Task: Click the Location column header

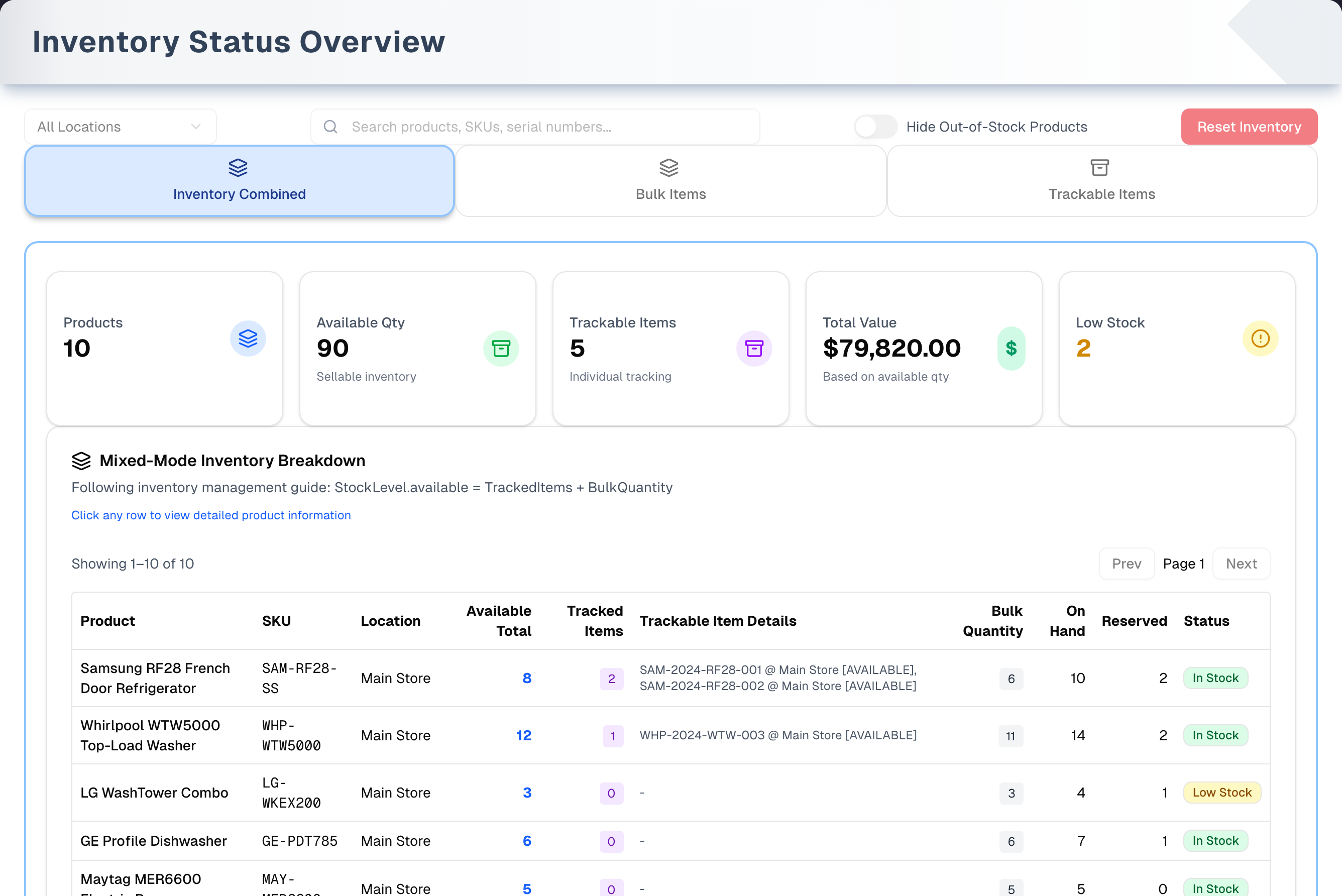Action: (x=391, y=621)
